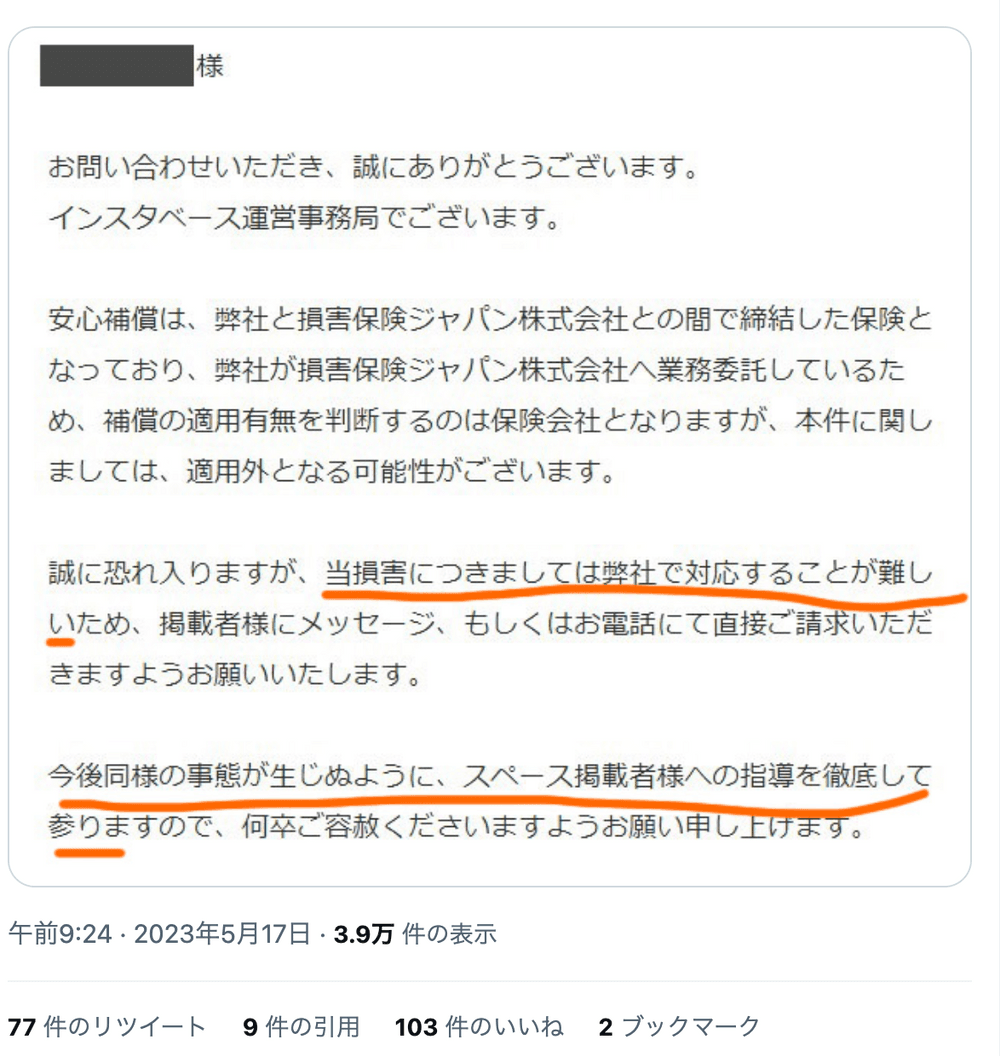Click the 何卒ご容赦くださいます closing line
Image resolution: width=1000 pixels, height=1056 pixels.
(553, 827)
